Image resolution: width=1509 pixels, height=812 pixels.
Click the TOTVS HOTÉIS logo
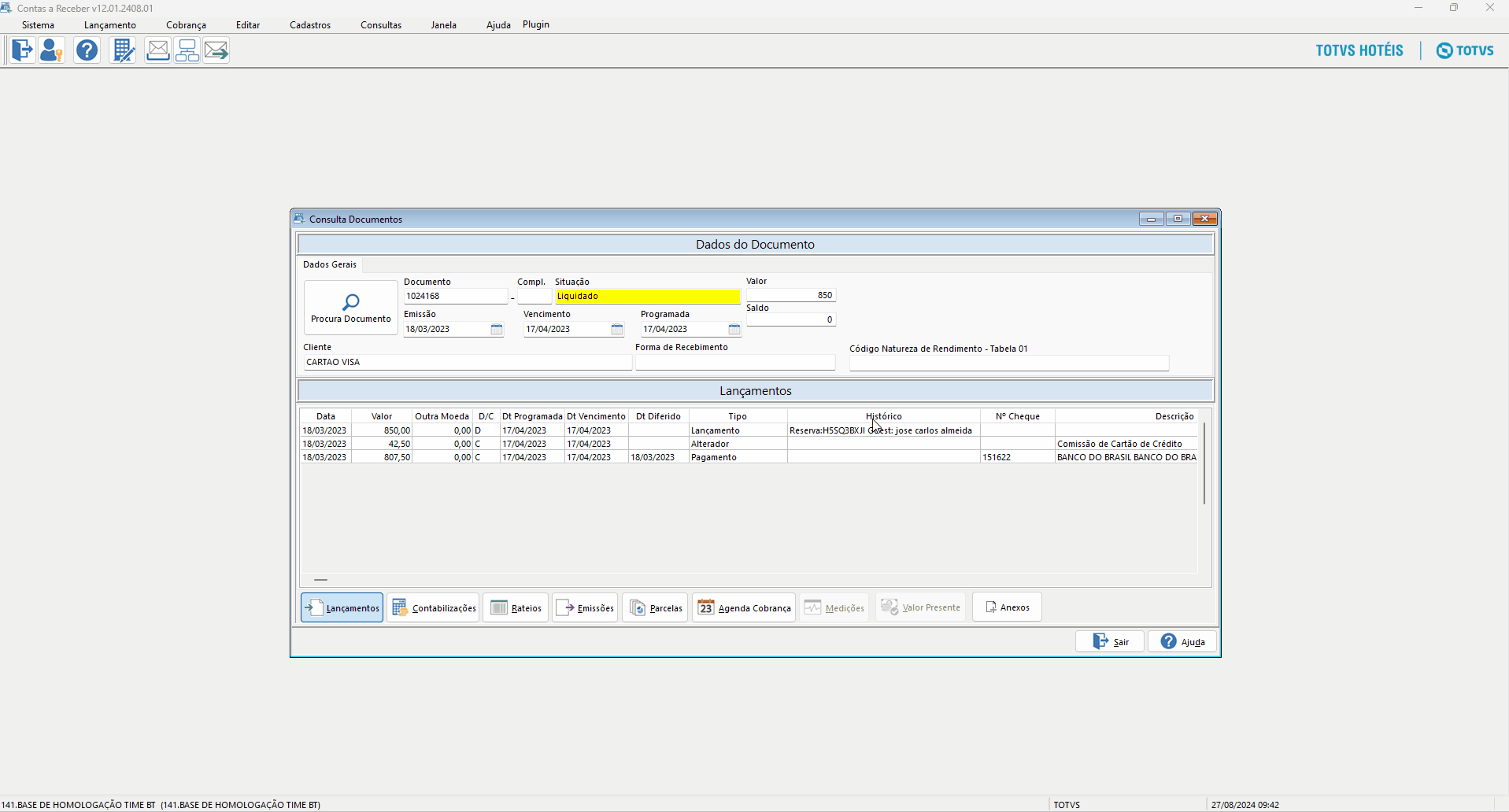click(1359, 50)
